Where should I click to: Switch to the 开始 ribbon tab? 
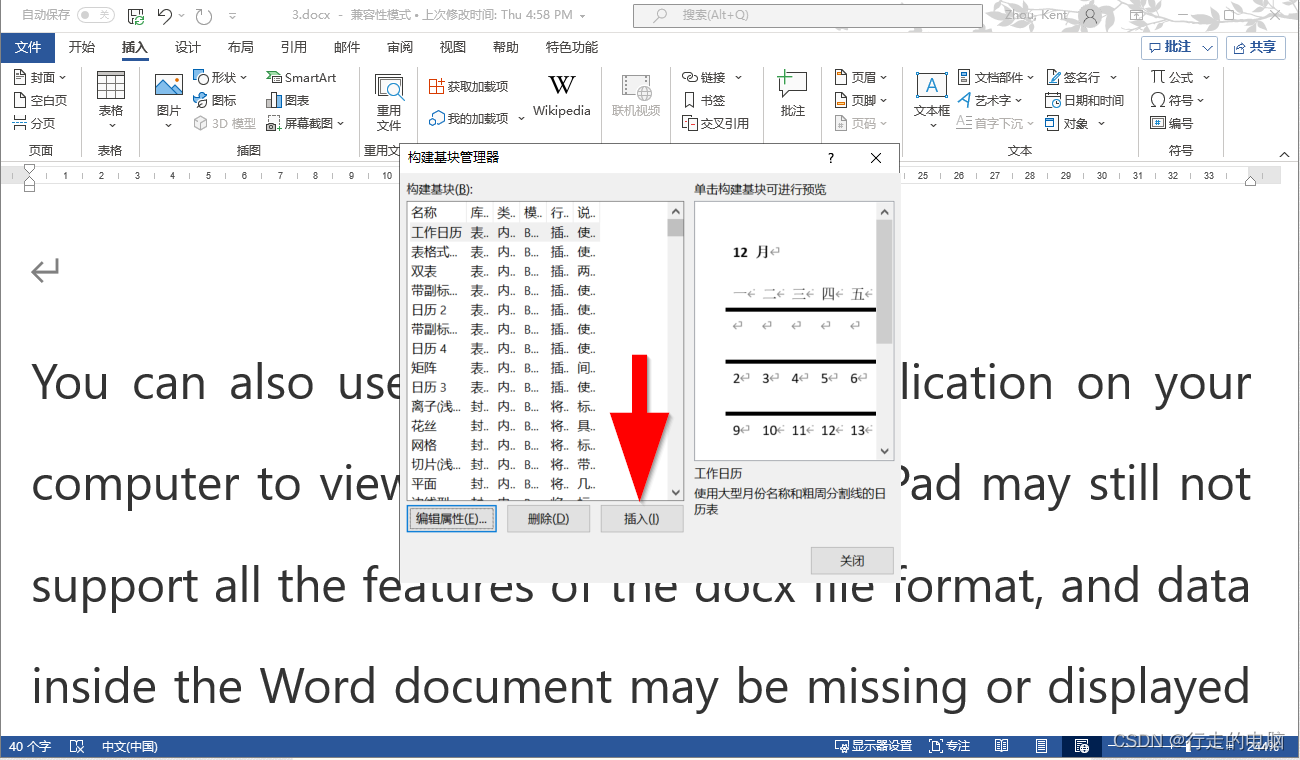82,47
